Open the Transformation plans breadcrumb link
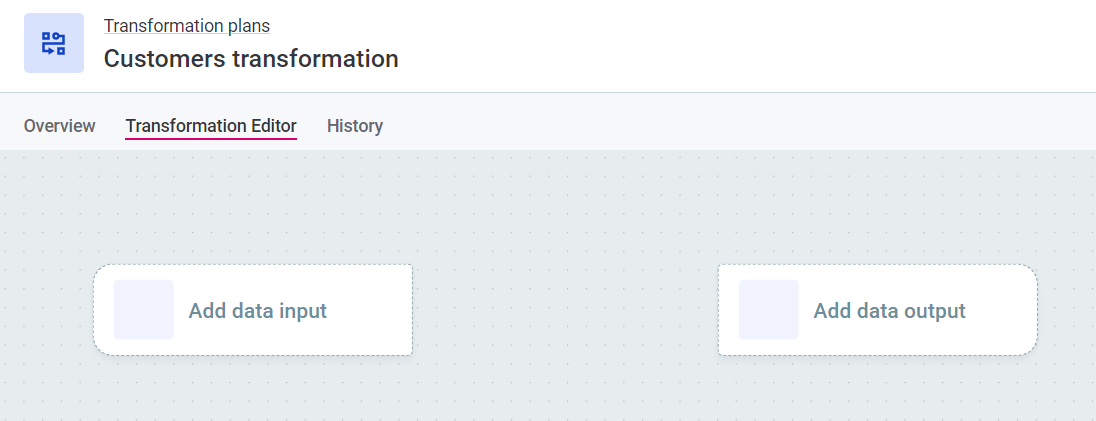 coord(187,26)
